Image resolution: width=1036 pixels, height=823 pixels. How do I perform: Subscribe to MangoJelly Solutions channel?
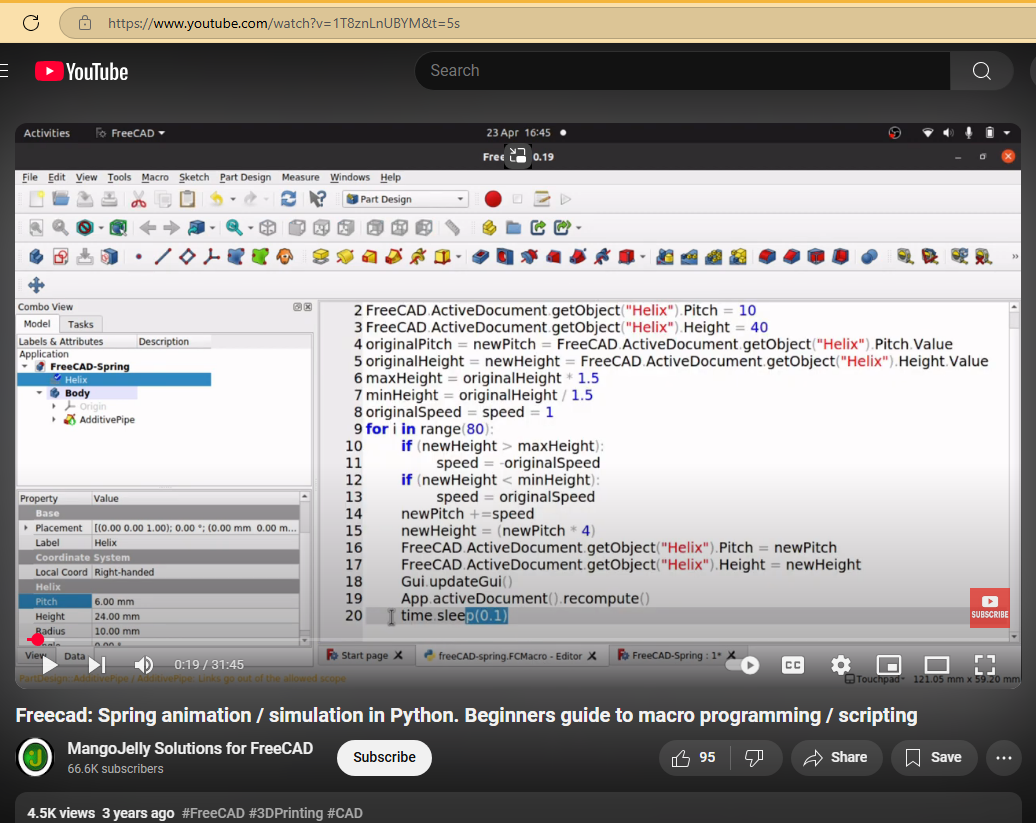tap(384, 758)
